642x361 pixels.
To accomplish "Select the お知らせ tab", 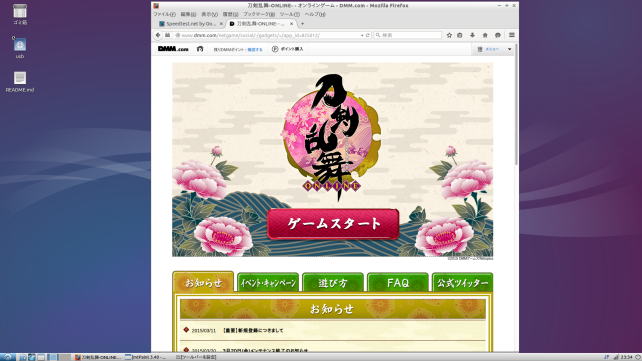I will click(x=203, y=282).
